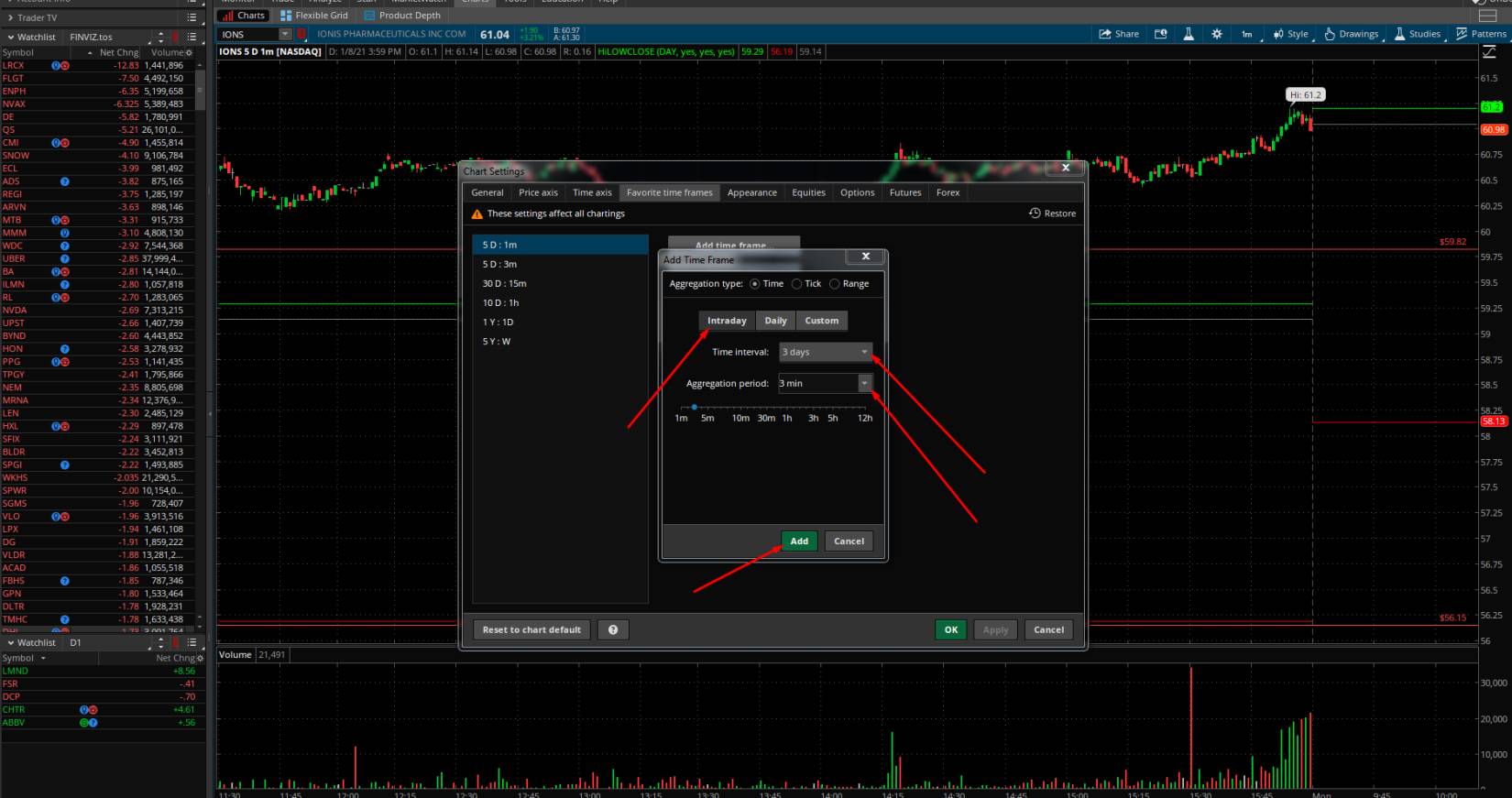1512x798 pixels.
Task: Select the Range aggregation type
Action: click(835, 284)
